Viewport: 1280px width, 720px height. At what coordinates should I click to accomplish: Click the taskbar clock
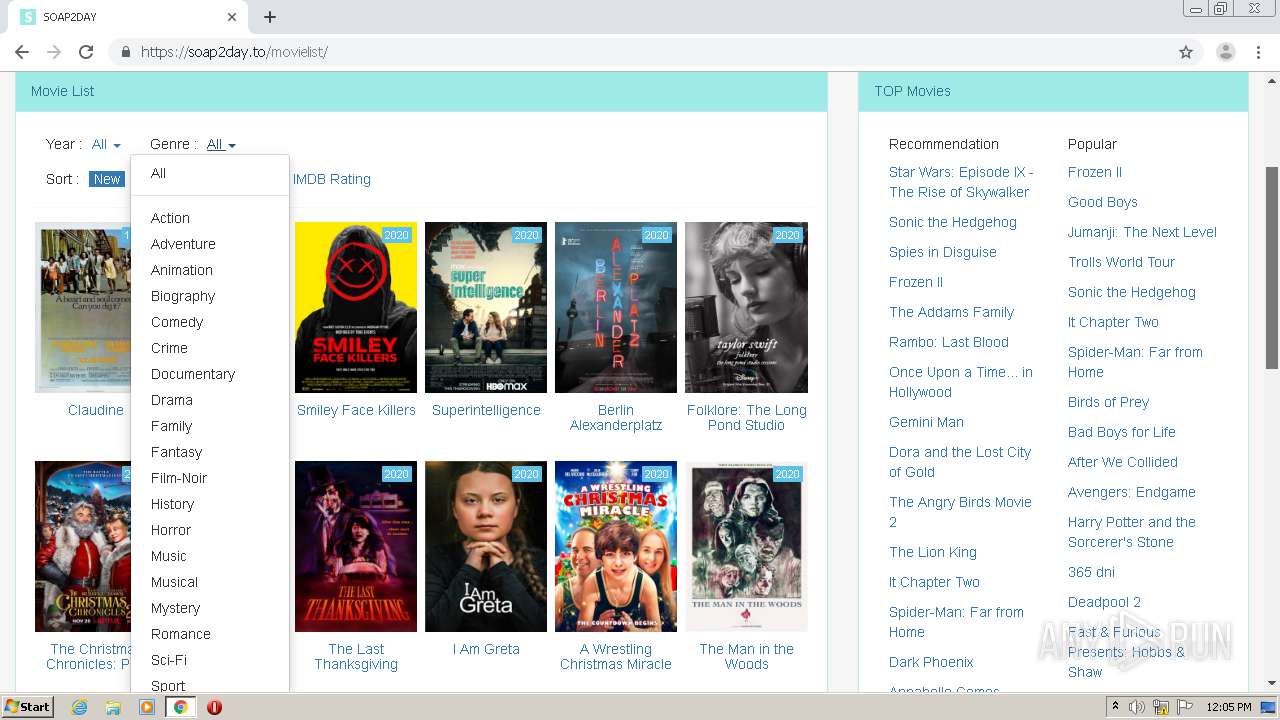(x=1229, y=707)
